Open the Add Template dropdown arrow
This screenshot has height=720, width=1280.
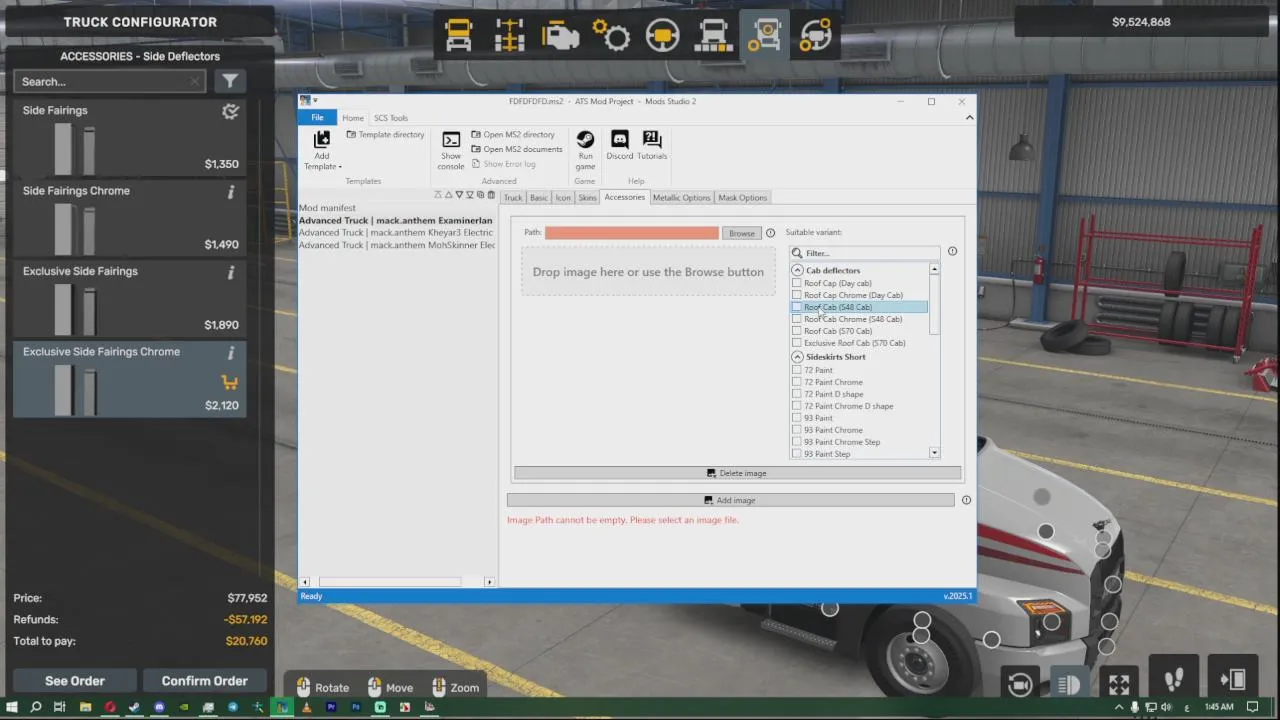pos(340,167)
